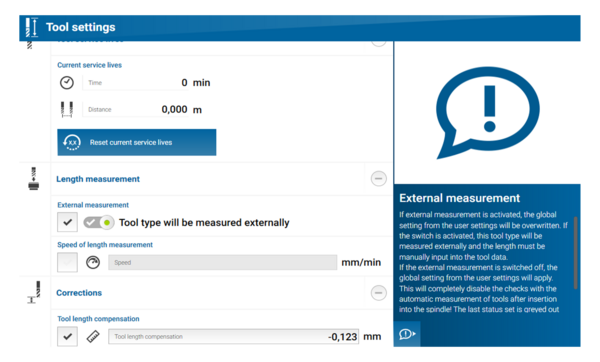The image size is (600, 362).
Task: Click the ruler icon for tool length compensation
Action: pyautogui.click(x=93, y=337)
